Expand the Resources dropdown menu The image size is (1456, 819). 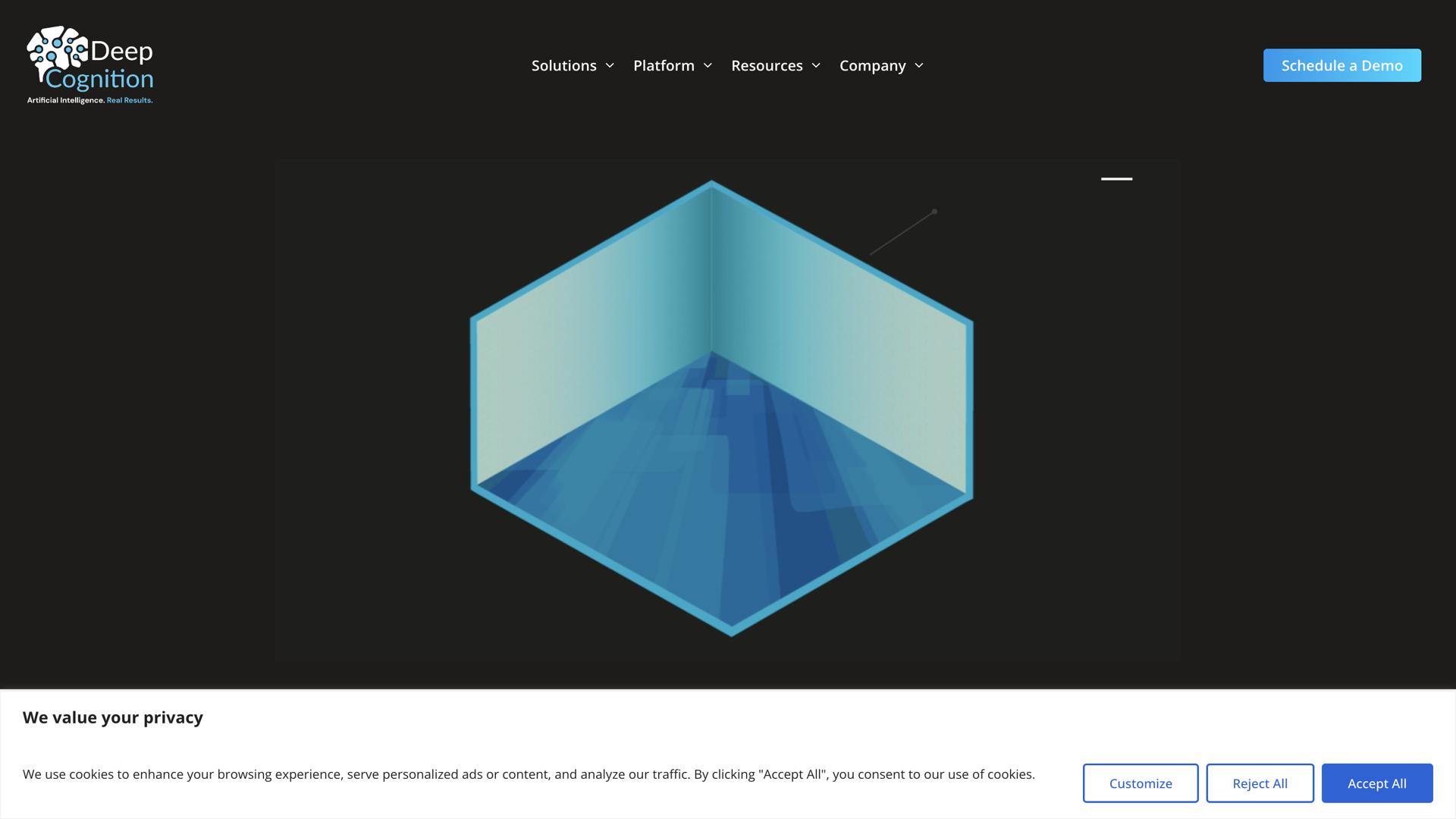(767, 65)
